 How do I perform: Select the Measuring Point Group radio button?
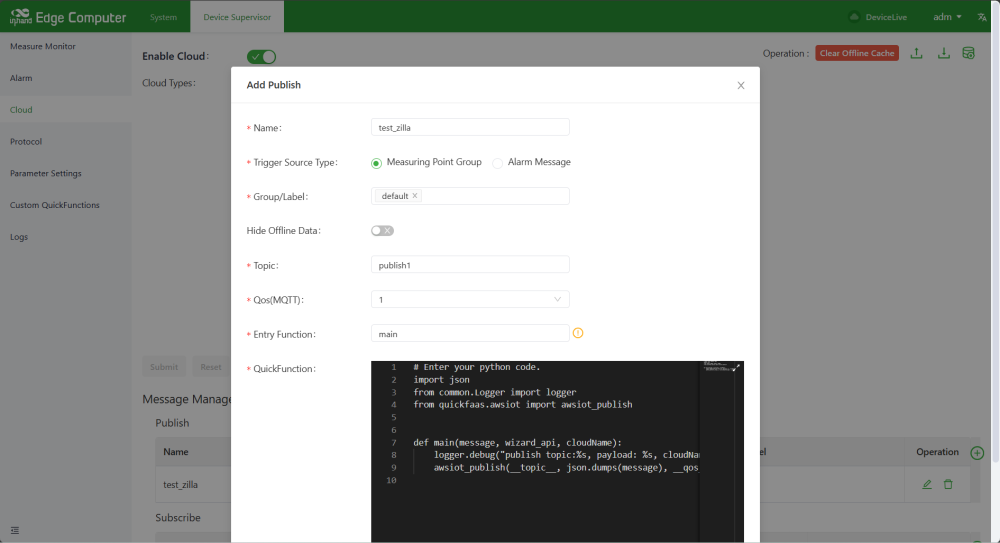tap(376, 163)
